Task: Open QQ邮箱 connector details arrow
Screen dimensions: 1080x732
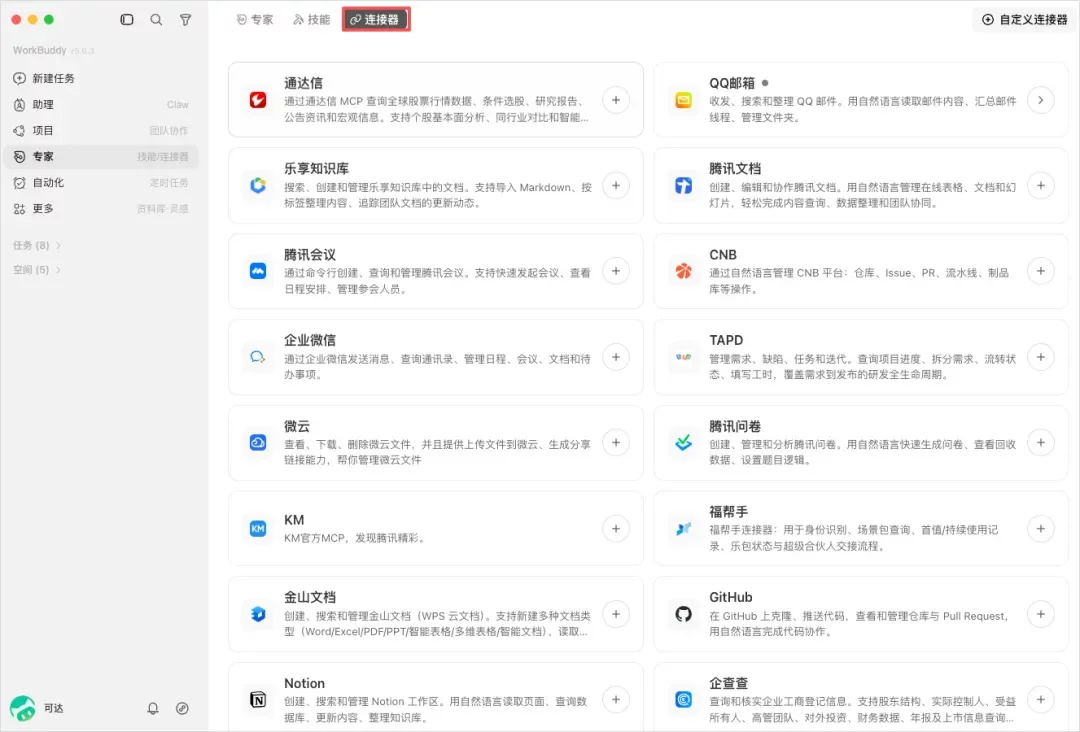Action: [x=1041, y=100]
